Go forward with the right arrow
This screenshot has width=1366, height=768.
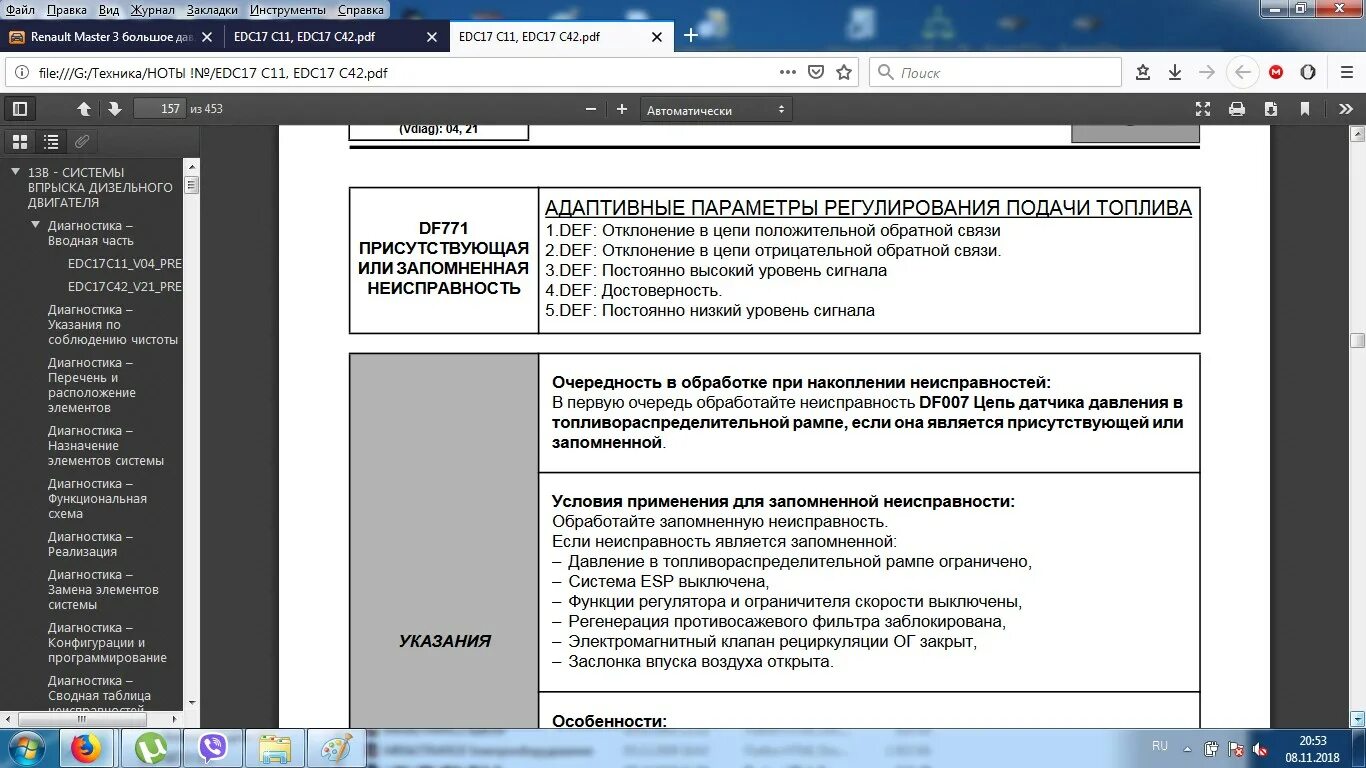[x=1207, y=72]
